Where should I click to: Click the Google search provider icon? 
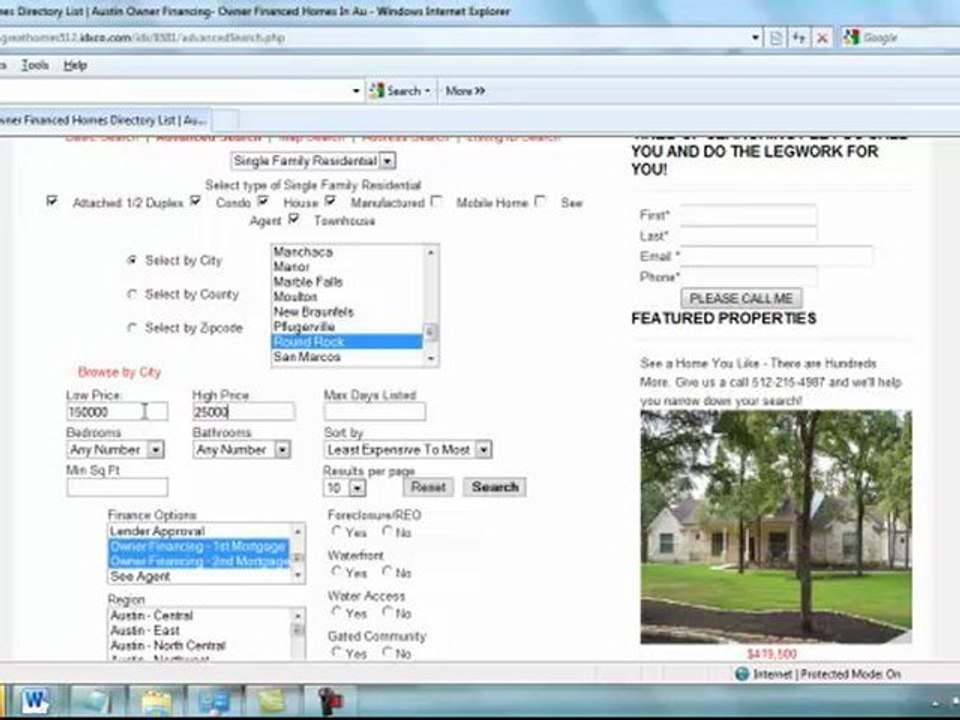[852, 38]
